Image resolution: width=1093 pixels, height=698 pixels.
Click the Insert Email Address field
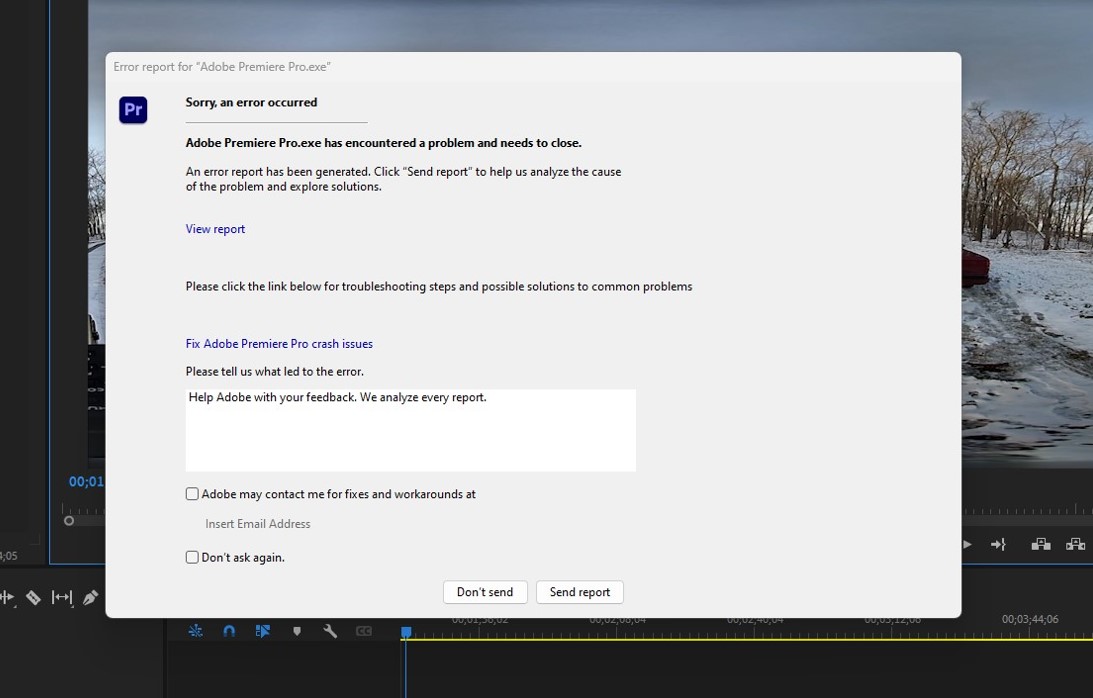pyautogui.click(x=258, y=523)
